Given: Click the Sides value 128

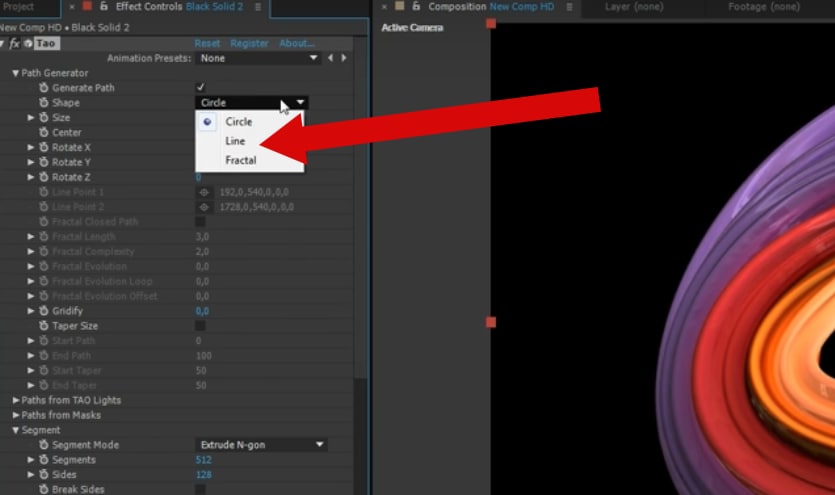Looking at the screenshot, I should tap(203, 475).
